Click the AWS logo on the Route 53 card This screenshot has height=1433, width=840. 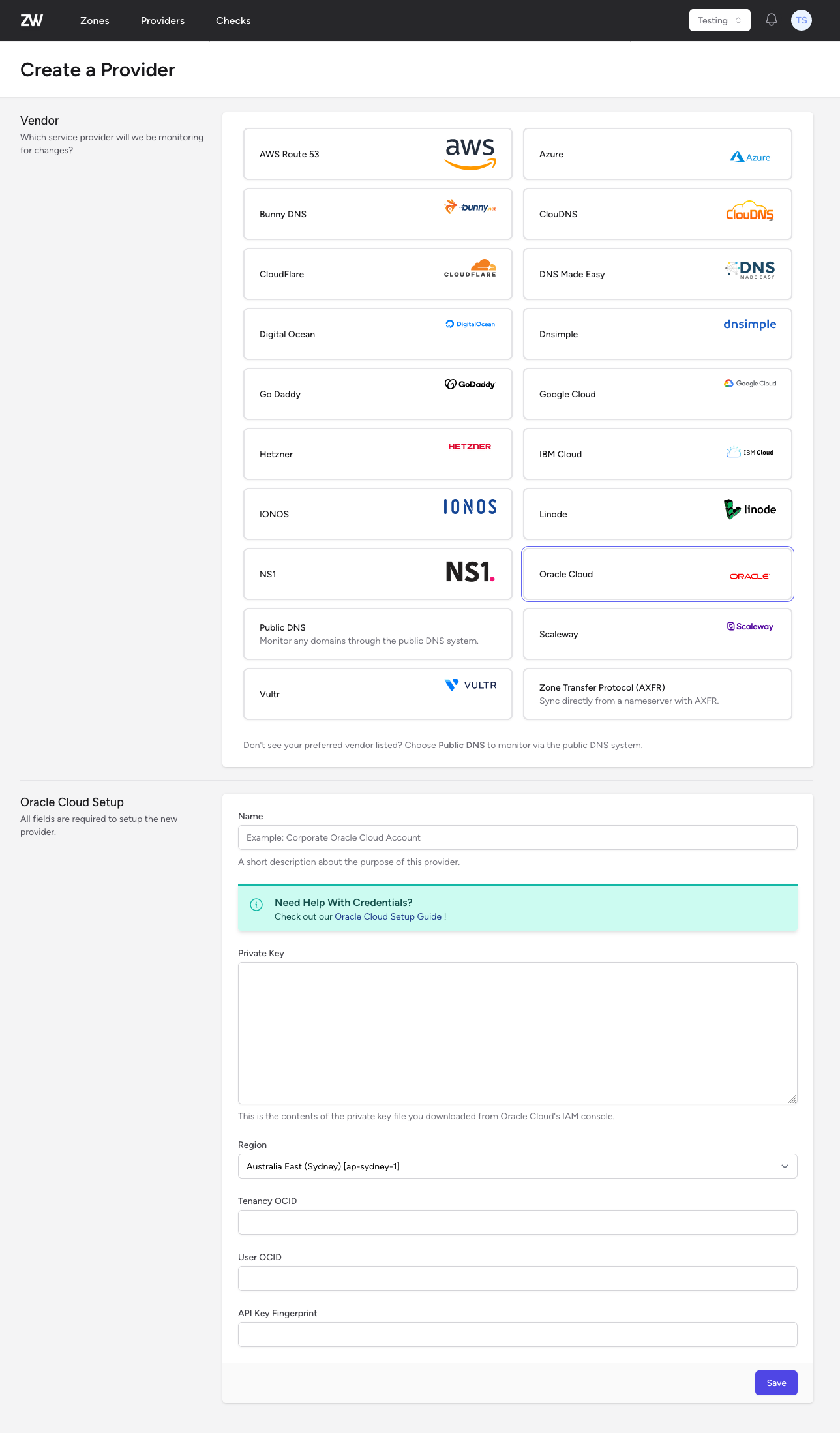pos(470,154)
